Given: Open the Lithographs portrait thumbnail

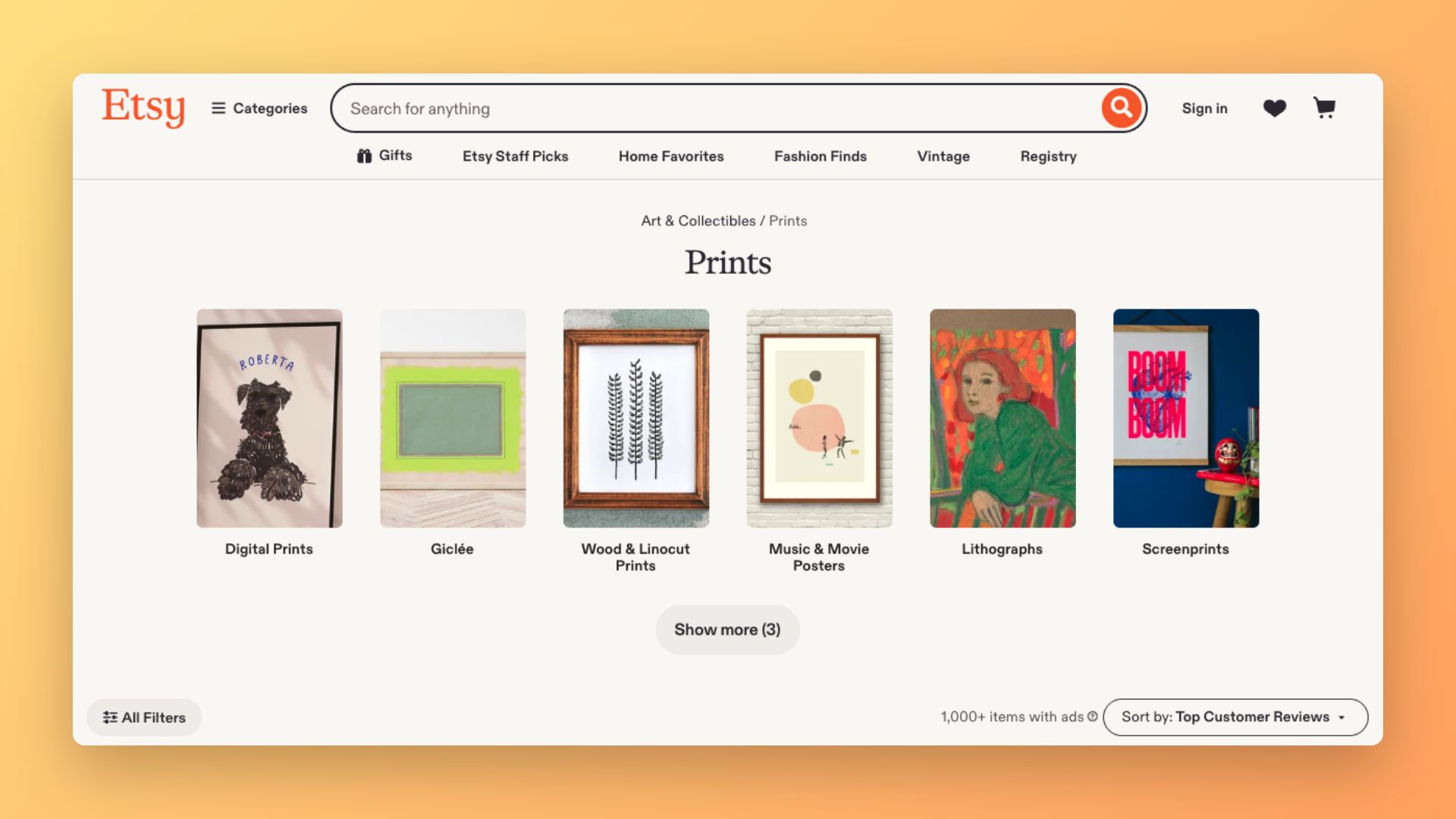Looking at the screenshot, I should click(x=1003, y=418).
